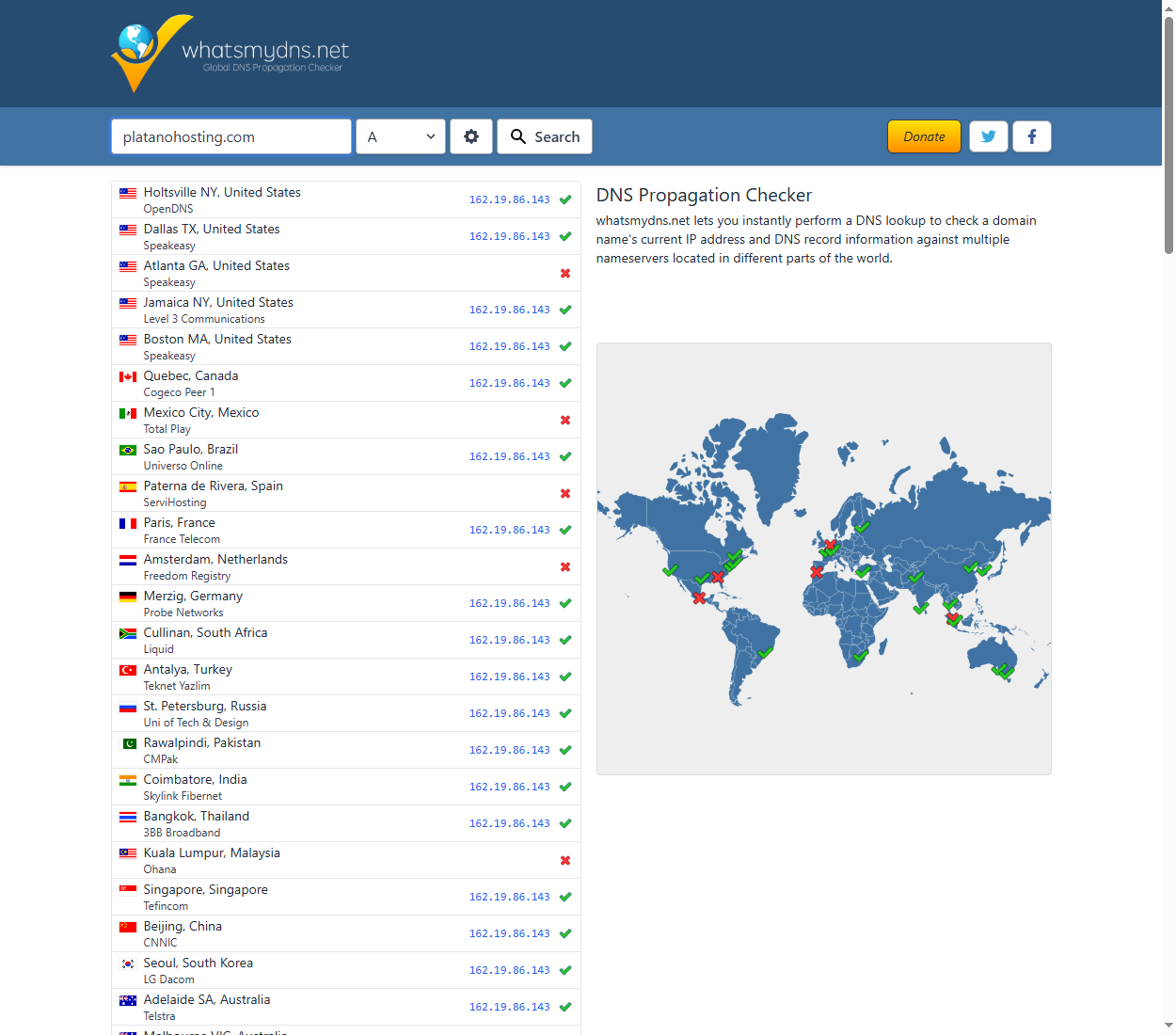This screenshot has width=1176, height=1035.
Task: Click the South Africa check marker on map
Action: (860, 655)
